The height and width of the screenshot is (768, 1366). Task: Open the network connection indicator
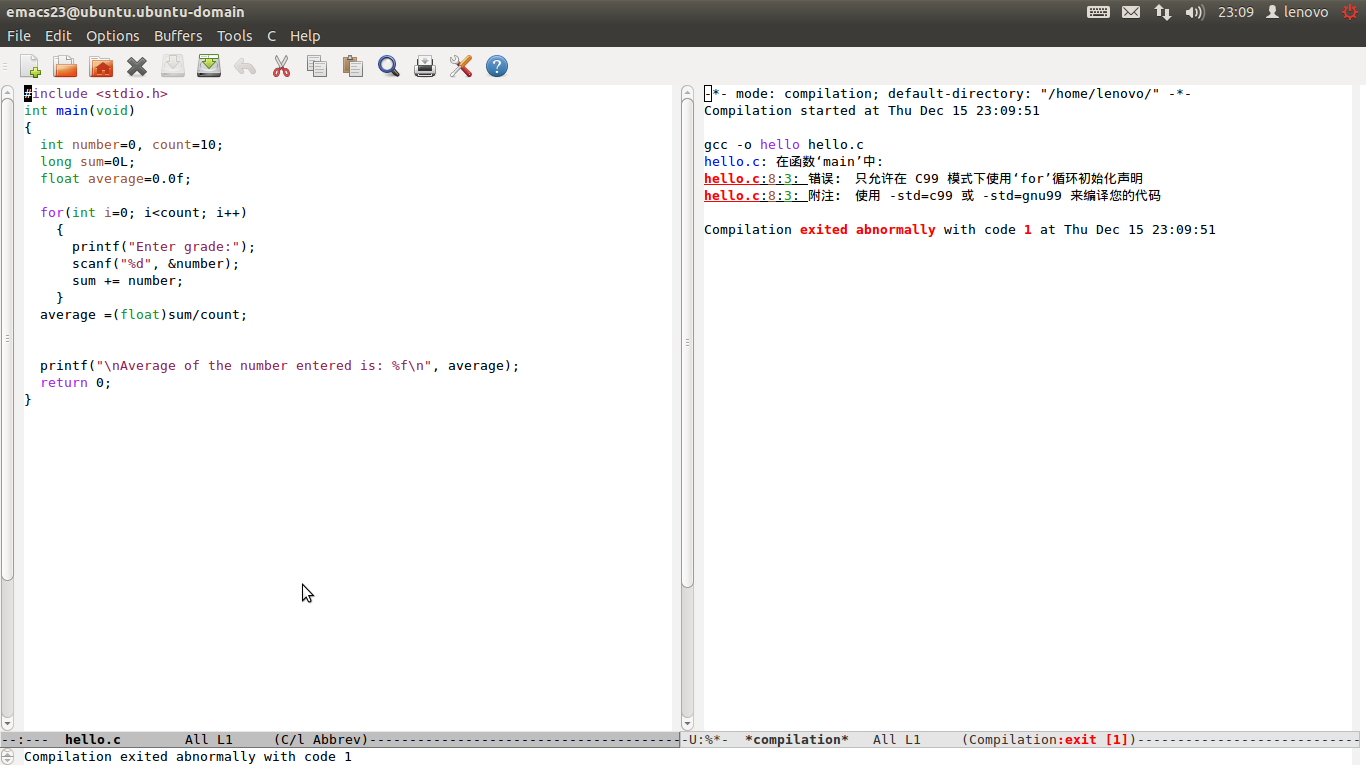(1163, 12)
